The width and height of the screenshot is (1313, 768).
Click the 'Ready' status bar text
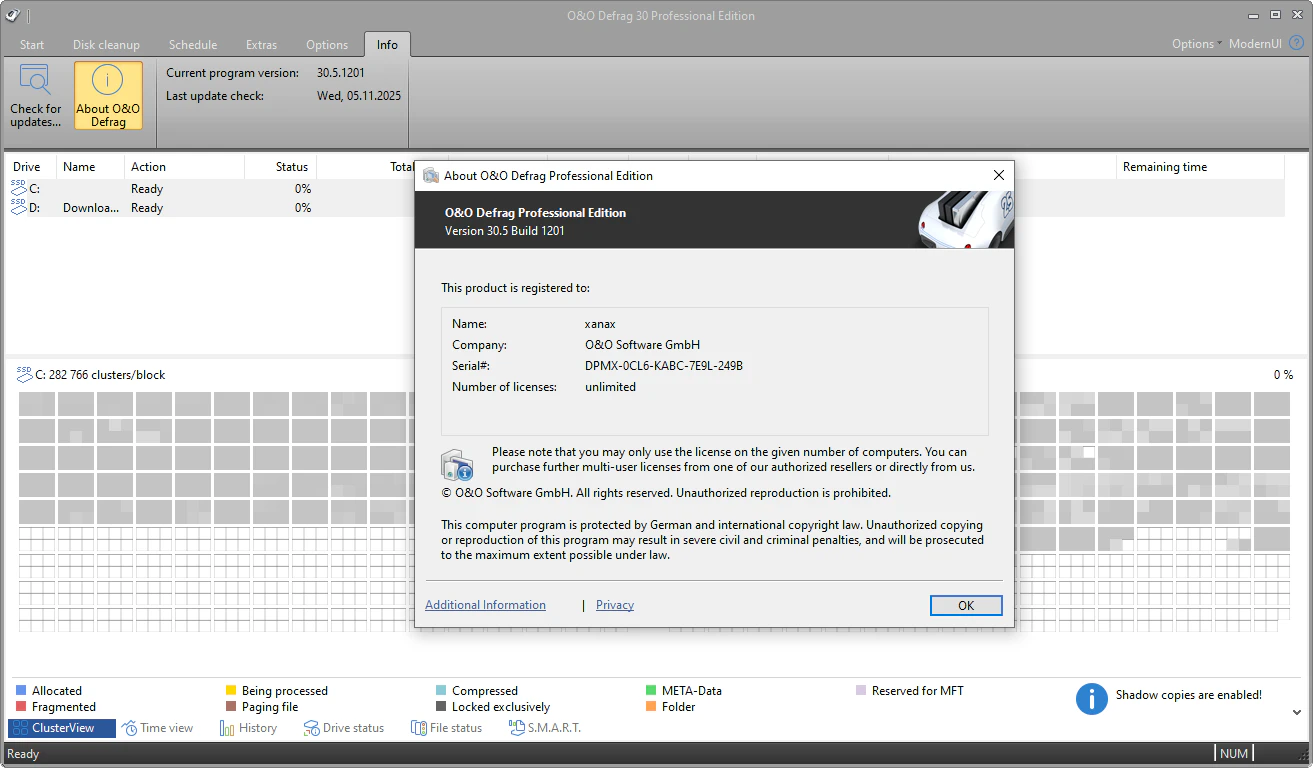(23, 754)
